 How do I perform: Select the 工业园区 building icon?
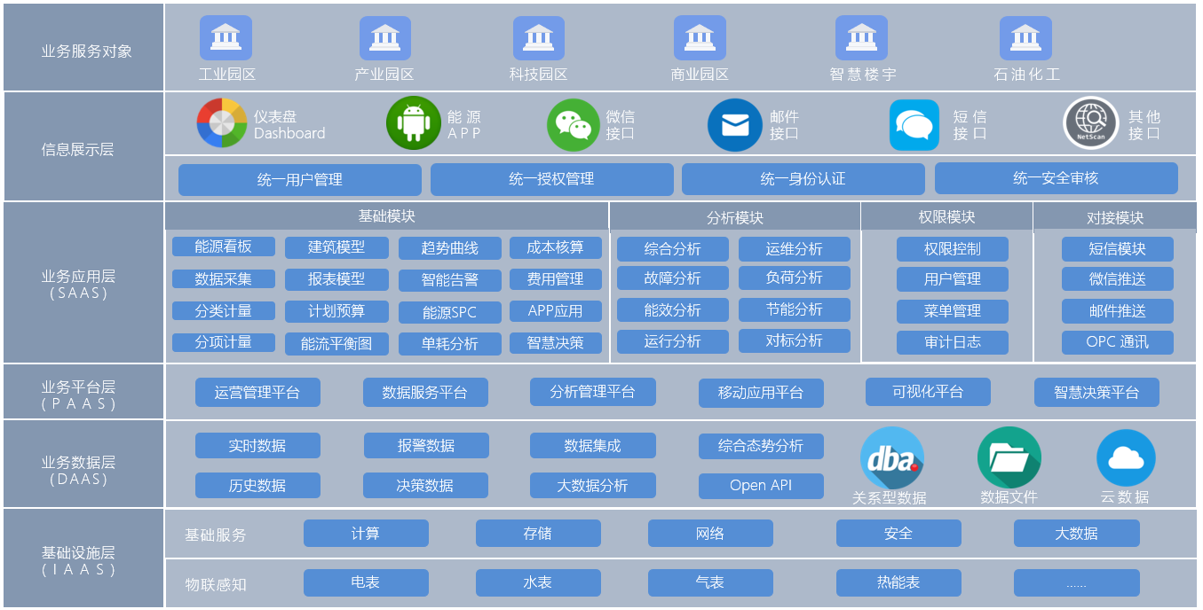tap(226, 35)
